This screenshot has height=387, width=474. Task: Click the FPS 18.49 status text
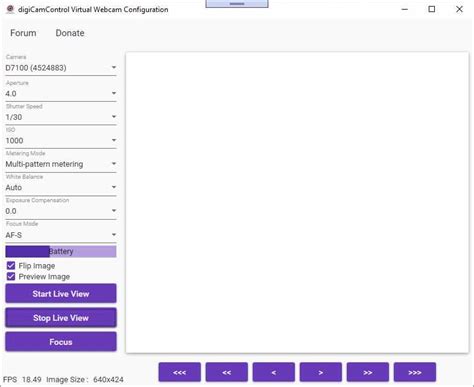(22, 379)
